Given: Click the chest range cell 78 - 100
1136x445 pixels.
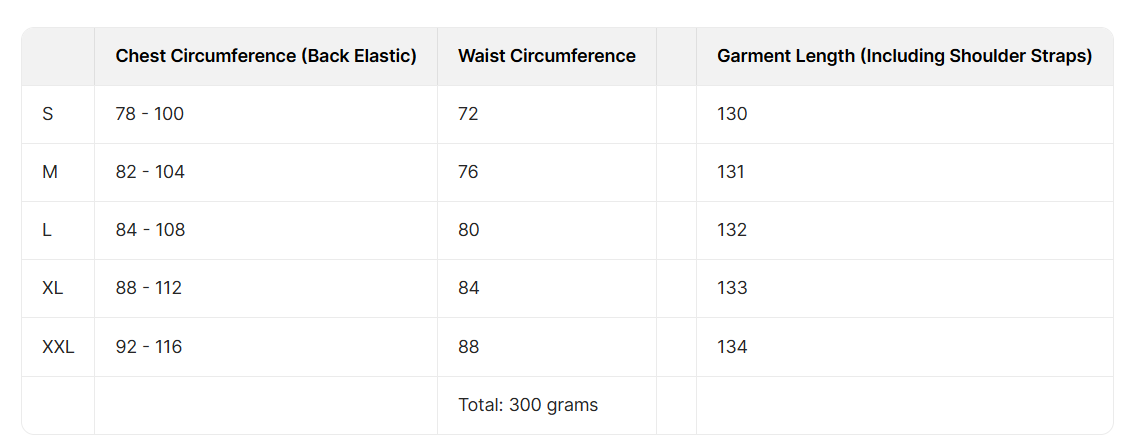Looking at the screenshot, I should [x=150, y=114].
